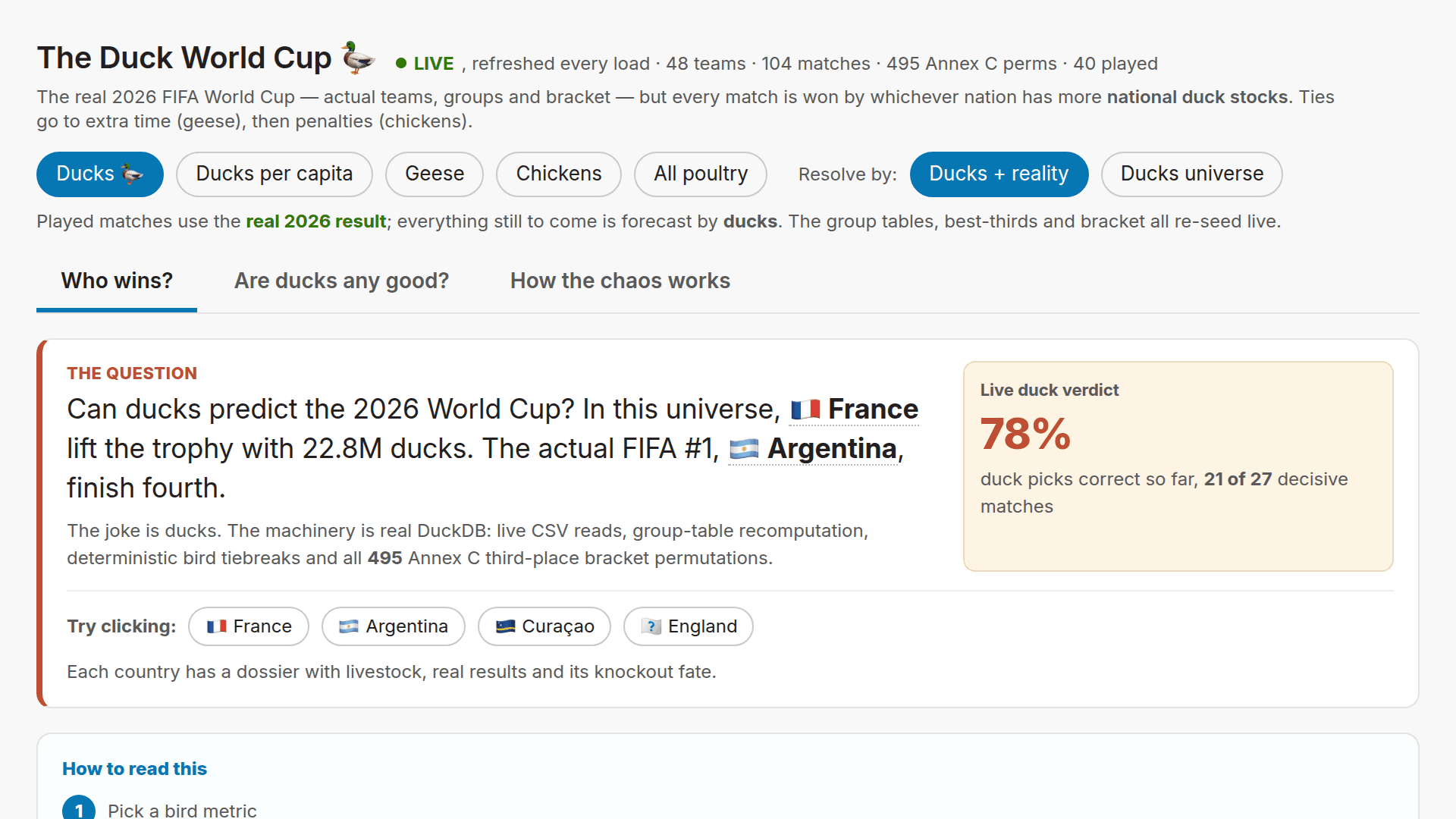Click the France flag in the headline
The height and width of the screenshot is (819, 1456).
pyautogui.click(x=805, y=410)
